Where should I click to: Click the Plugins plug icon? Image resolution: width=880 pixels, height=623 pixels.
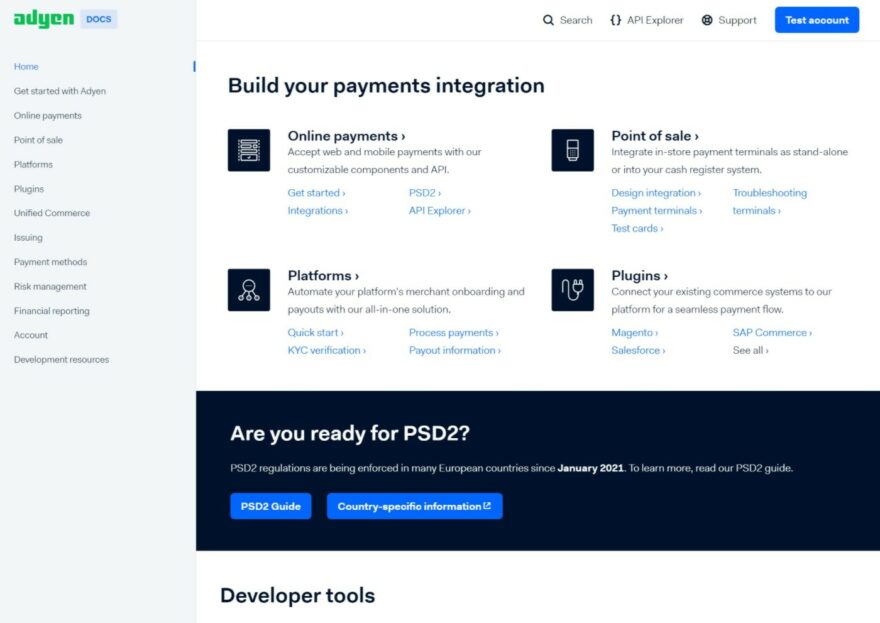coord(572,290)
